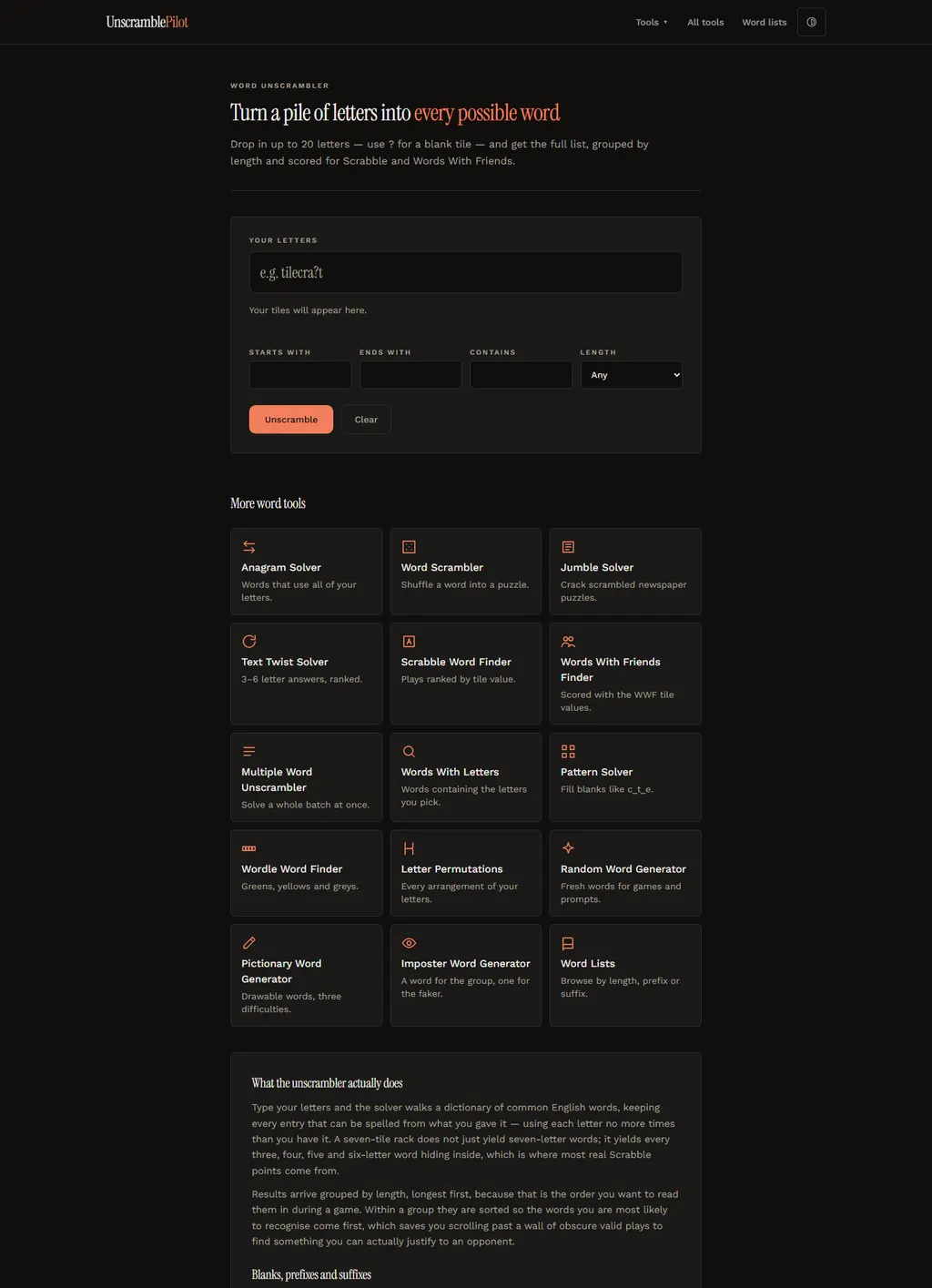Click 'Fill blanks like c_t_e.' description
This screenshot has width=932, height=1288.
(607, 789)
